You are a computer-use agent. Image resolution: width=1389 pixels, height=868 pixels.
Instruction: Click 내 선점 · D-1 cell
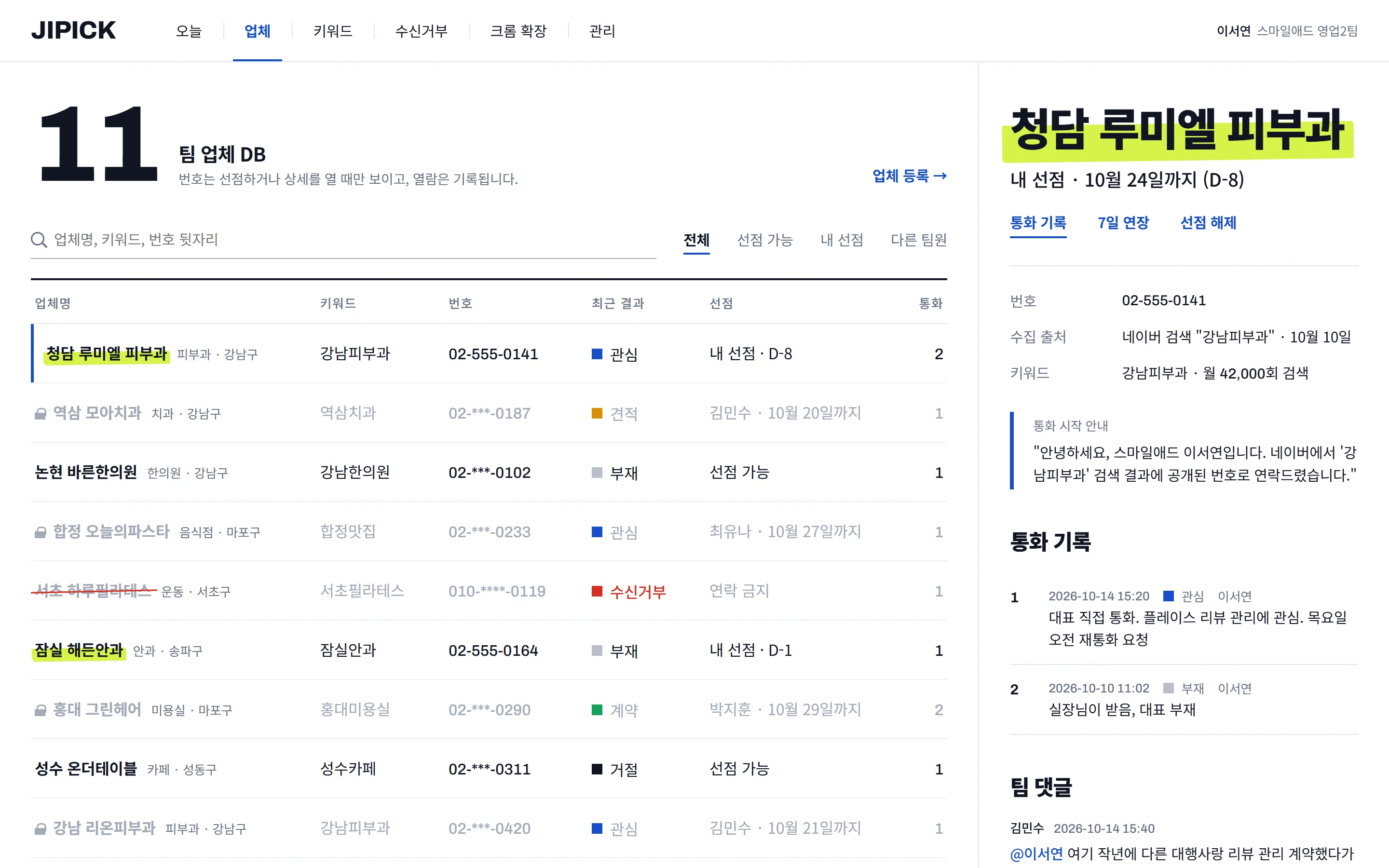(751, 651)
